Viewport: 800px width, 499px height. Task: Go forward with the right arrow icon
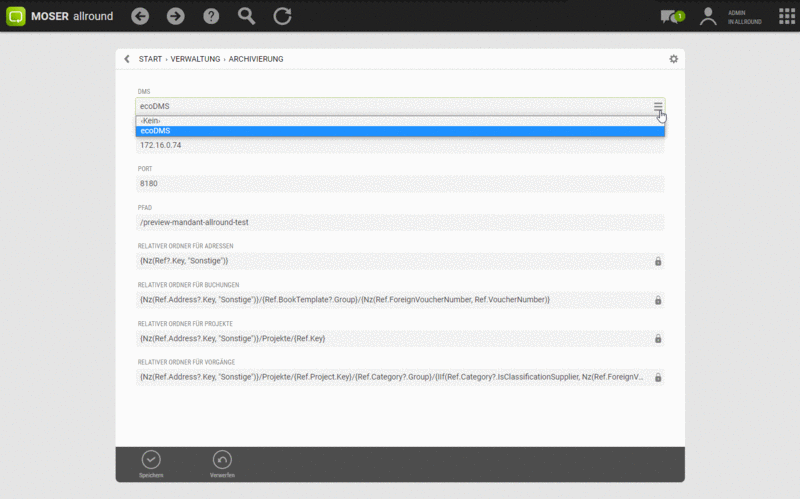tap(176, 16)
